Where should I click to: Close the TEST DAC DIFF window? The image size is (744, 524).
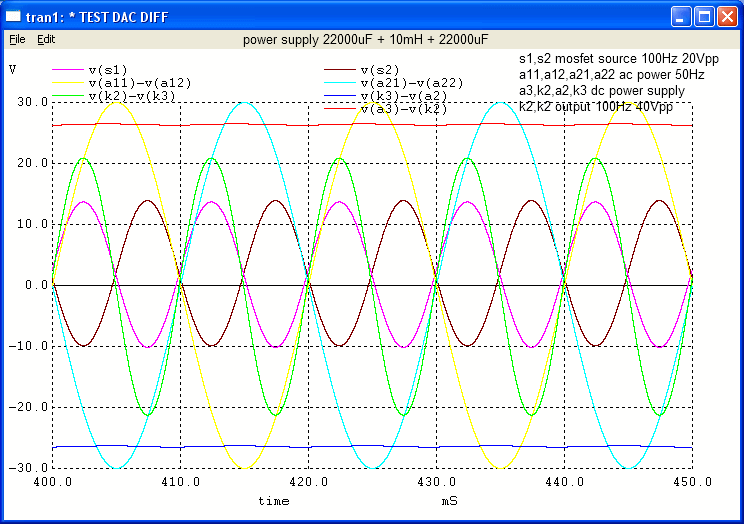(x=726, y=17)
